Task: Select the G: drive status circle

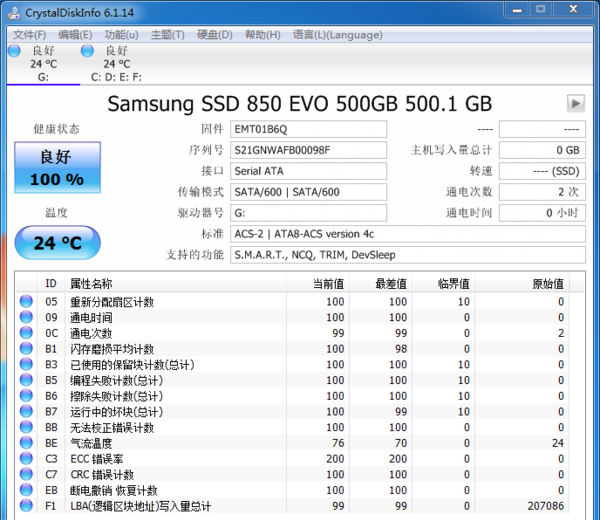Action: pyautogui.click(x=14, y=51)
